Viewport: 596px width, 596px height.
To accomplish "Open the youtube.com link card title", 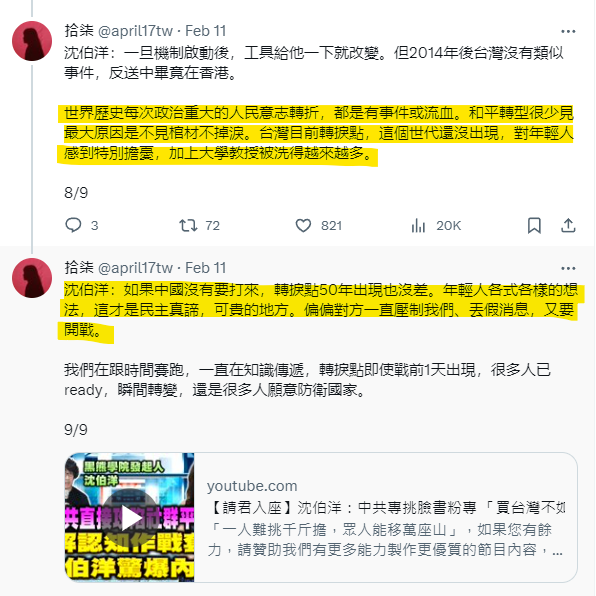I will click(x=388, y=507).
